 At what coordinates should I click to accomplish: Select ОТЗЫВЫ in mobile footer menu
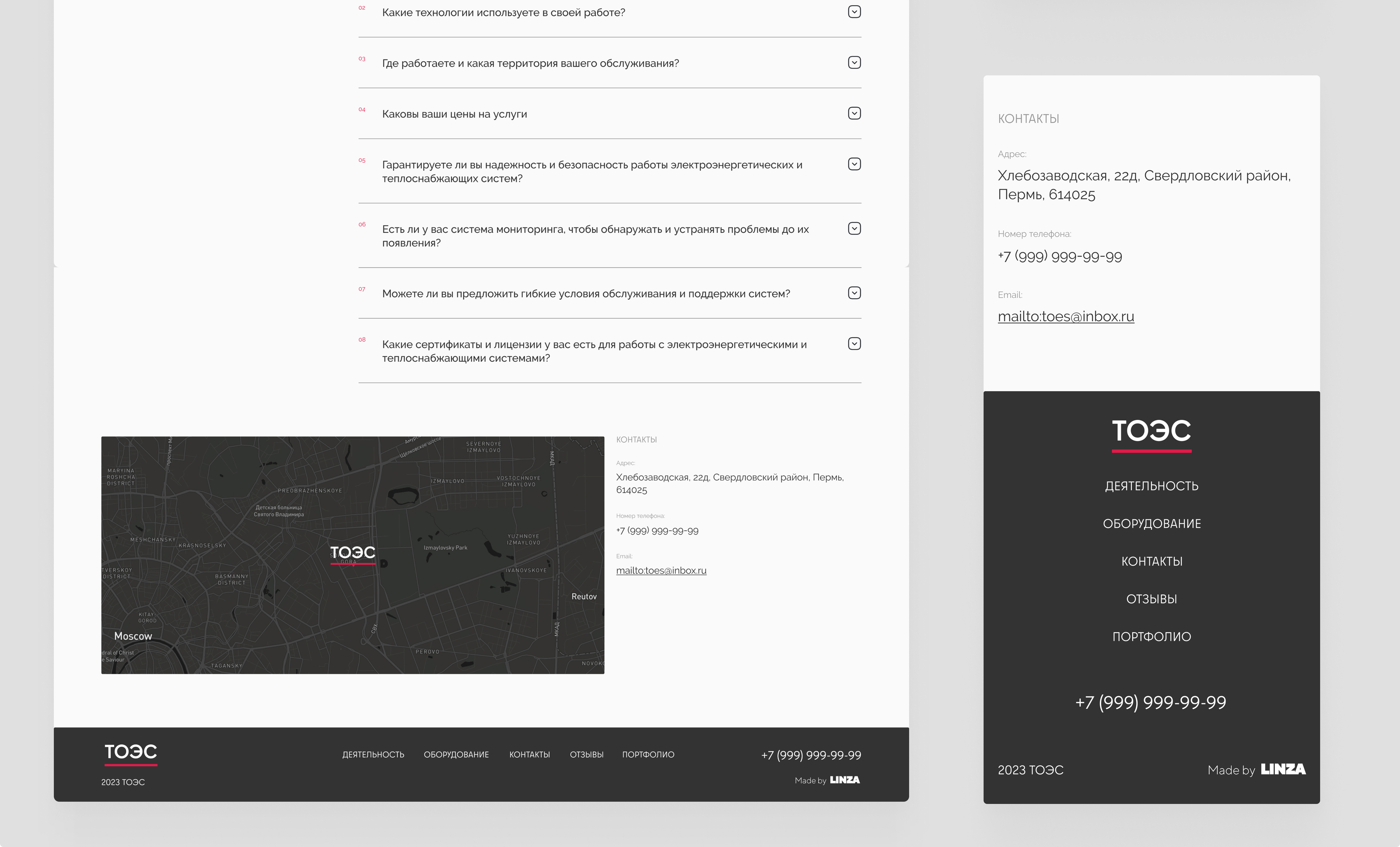coord(1151,599)
